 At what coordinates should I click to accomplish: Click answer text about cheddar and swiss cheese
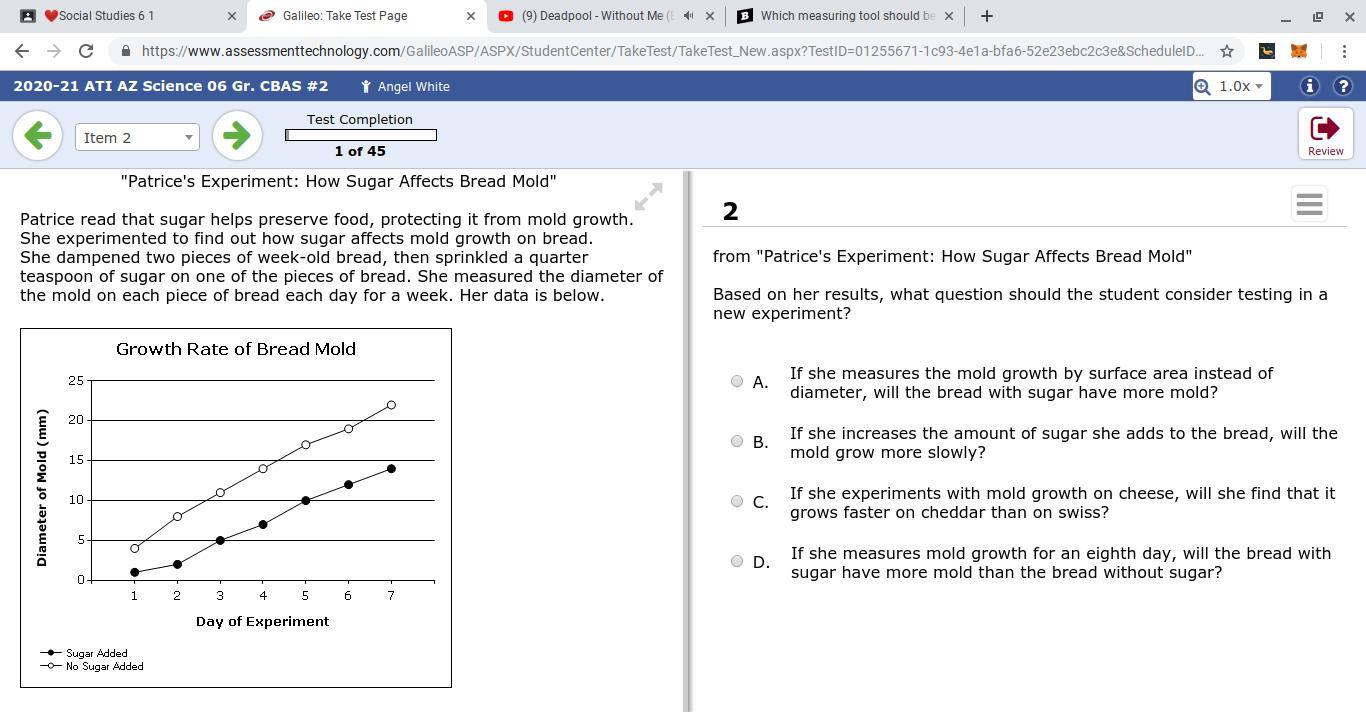point(1062,502)
